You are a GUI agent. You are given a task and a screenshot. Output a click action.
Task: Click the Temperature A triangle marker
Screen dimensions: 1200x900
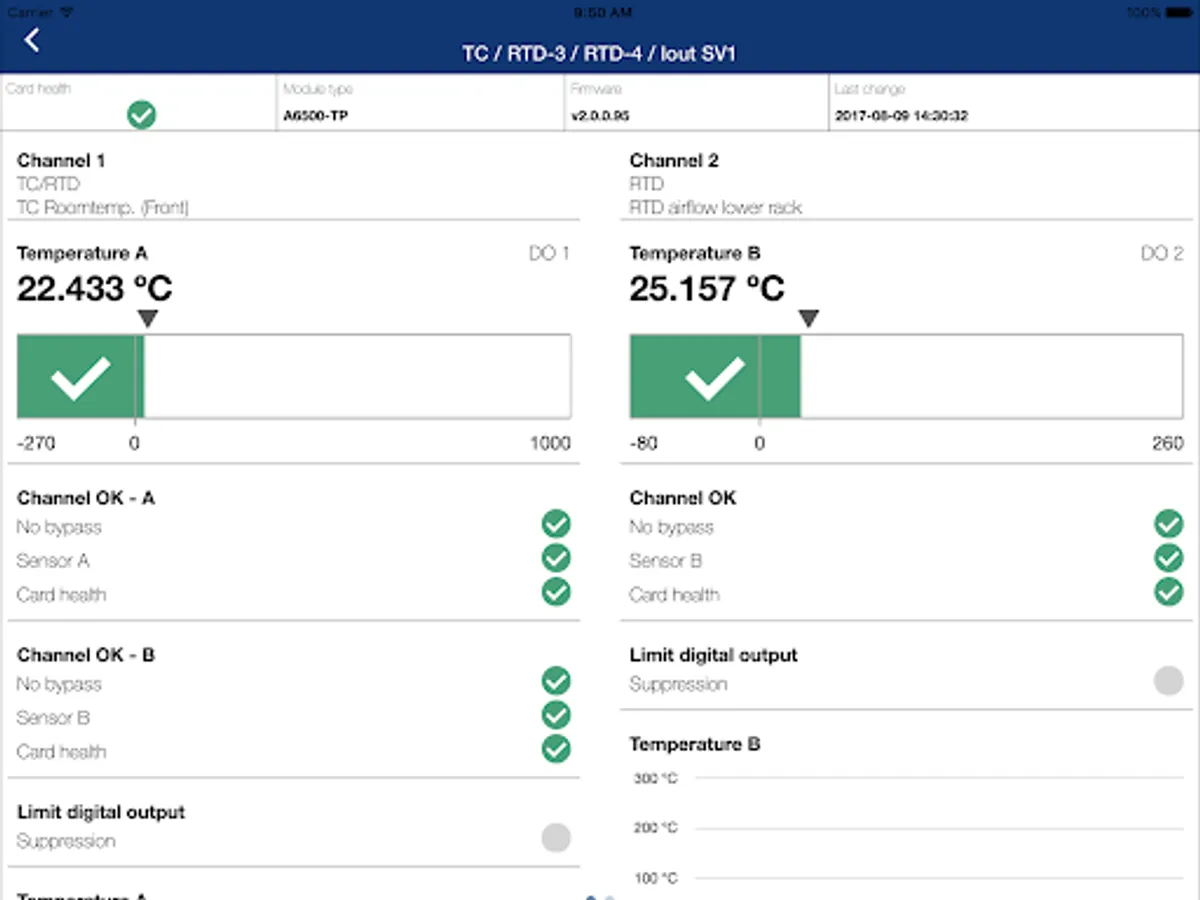tap(148, 319)
